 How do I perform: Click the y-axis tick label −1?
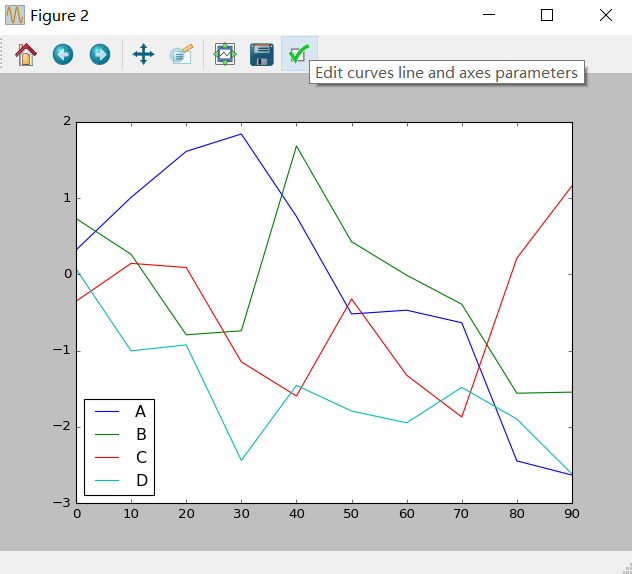(62, 350)
